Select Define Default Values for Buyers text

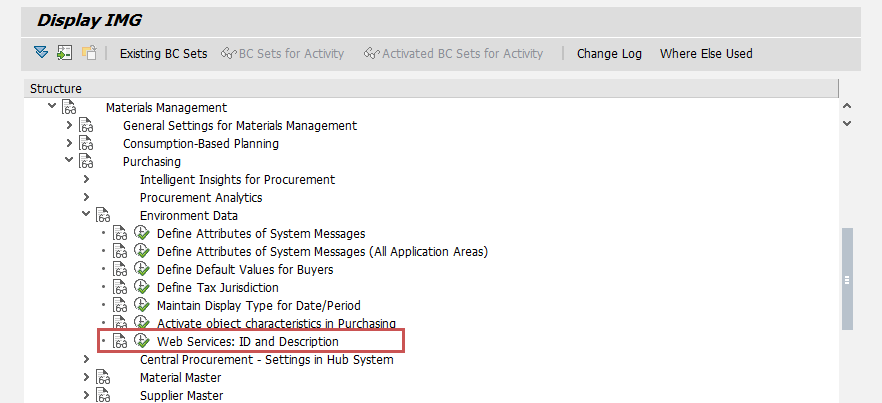click(245, 270)
